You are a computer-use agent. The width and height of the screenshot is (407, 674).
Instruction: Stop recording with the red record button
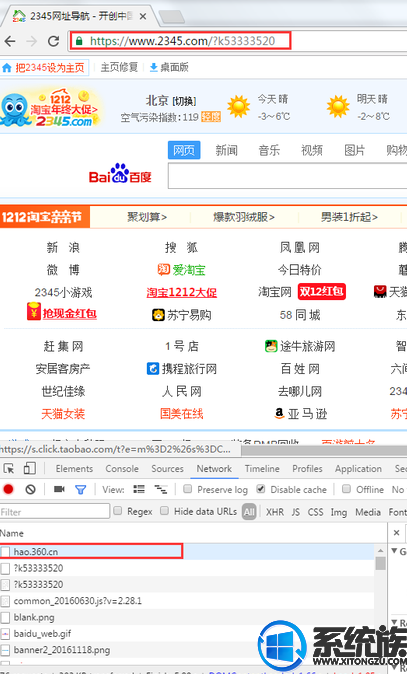pos(8,489)
